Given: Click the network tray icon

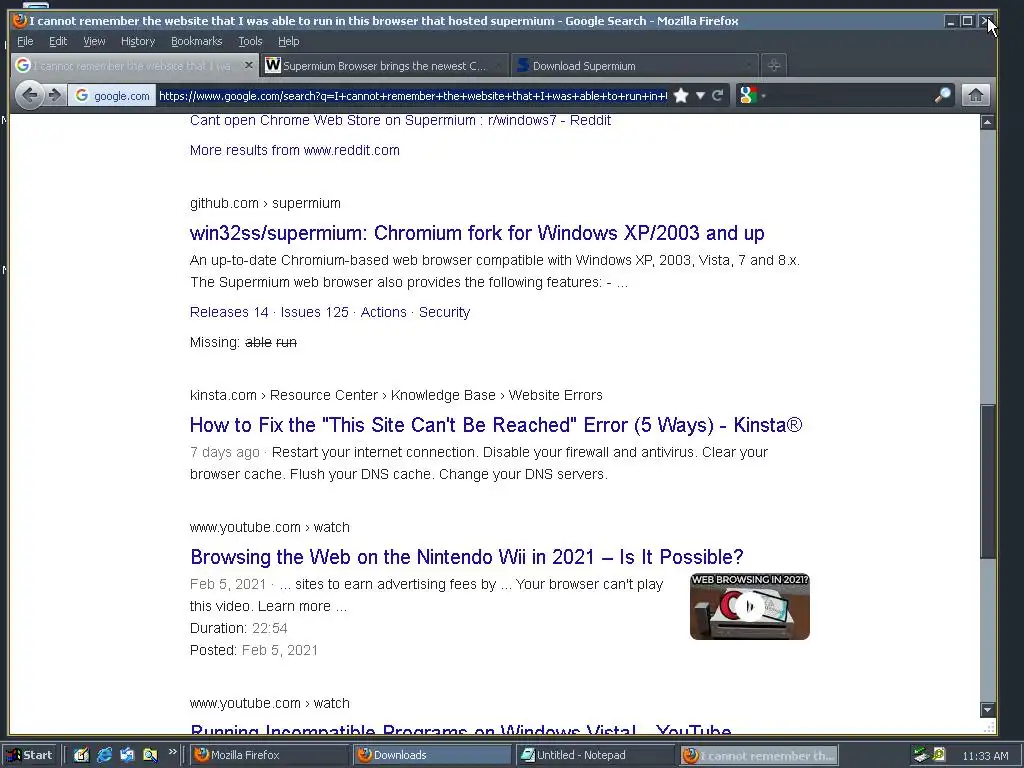Looking at the screenshot, I should tap(921, 755).
